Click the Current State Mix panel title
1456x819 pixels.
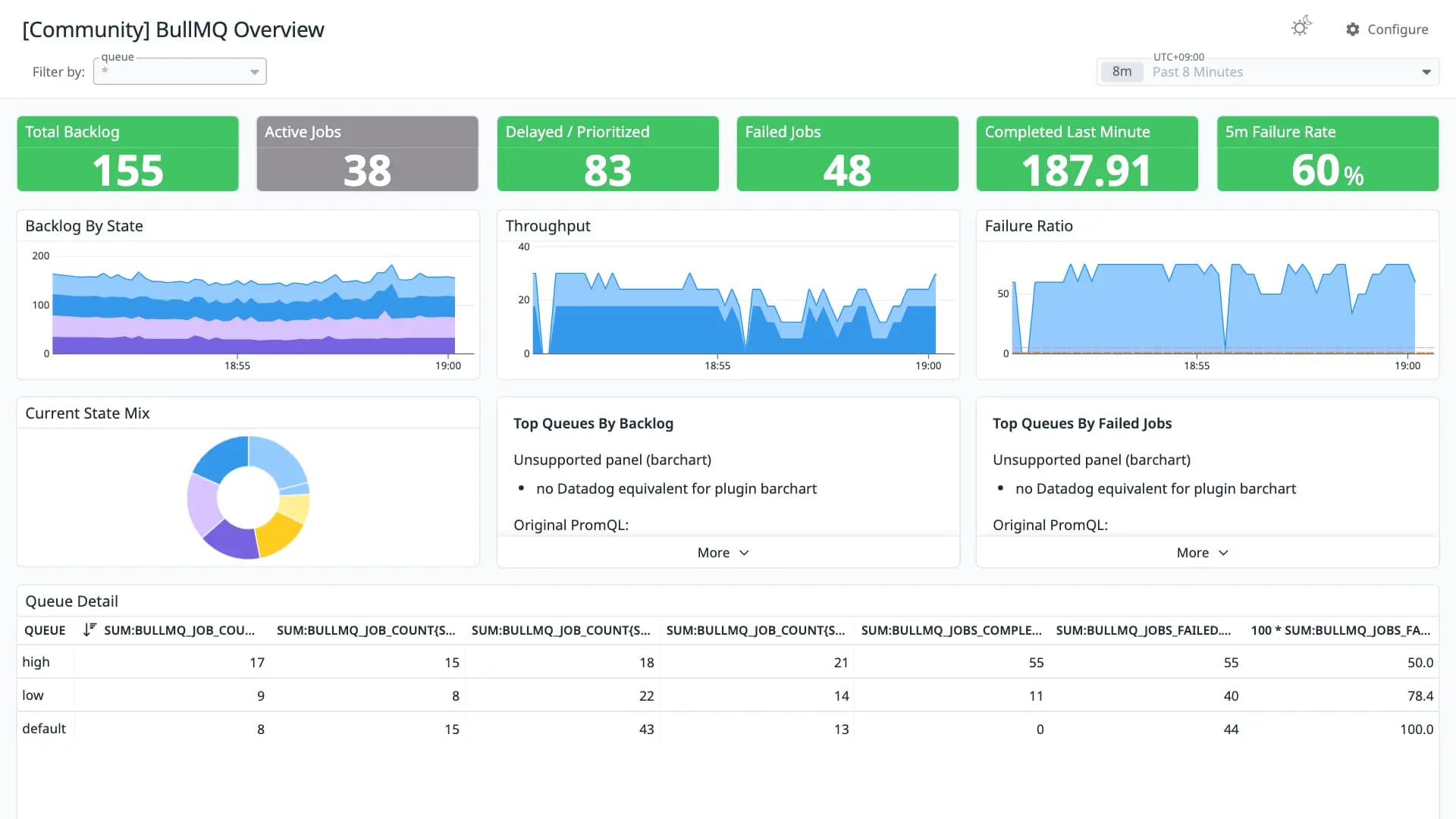(x=87, y=413)
